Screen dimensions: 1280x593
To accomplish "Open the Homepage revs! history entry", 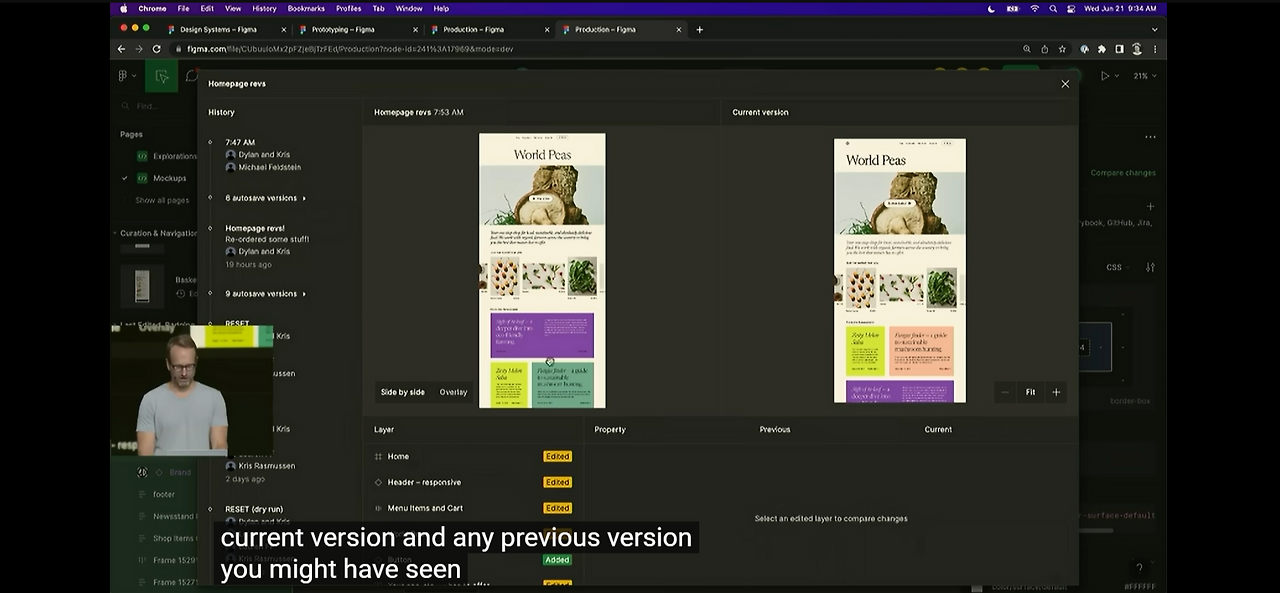I will (x=255, y=228).
